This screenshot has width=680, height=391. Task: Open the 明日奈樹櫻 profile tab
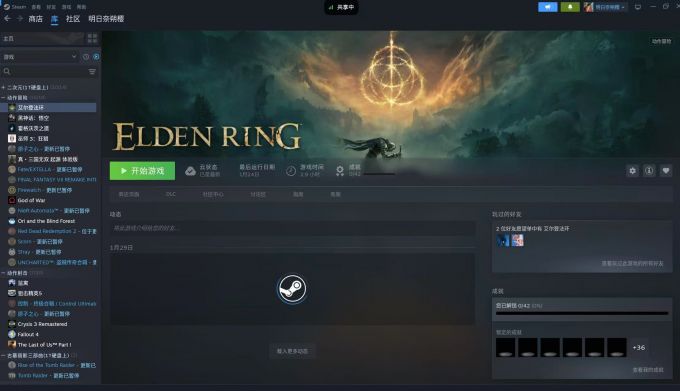tap(106, 19)
